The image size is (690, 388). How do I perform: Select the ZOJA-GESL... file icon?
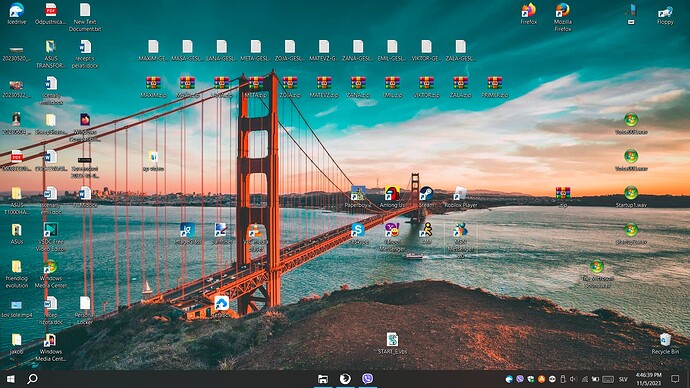pos(290,50)
